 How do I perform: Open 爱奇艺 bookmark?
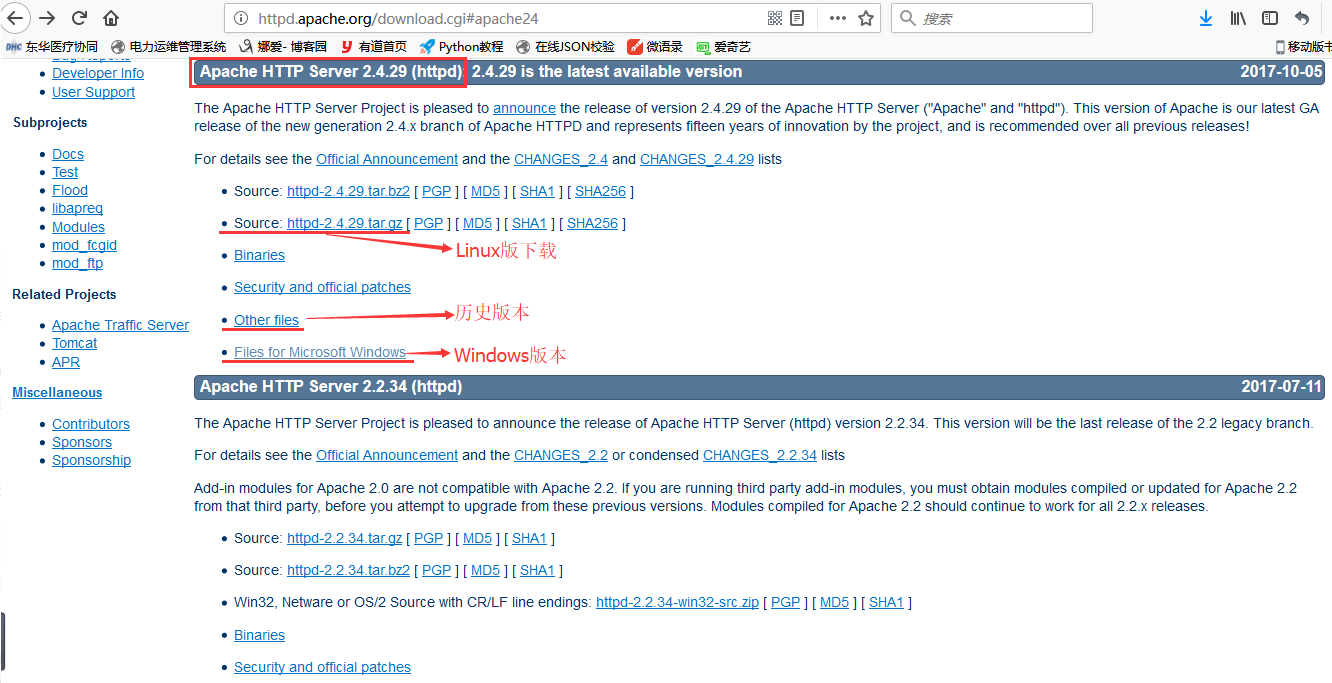pos(724,46)
